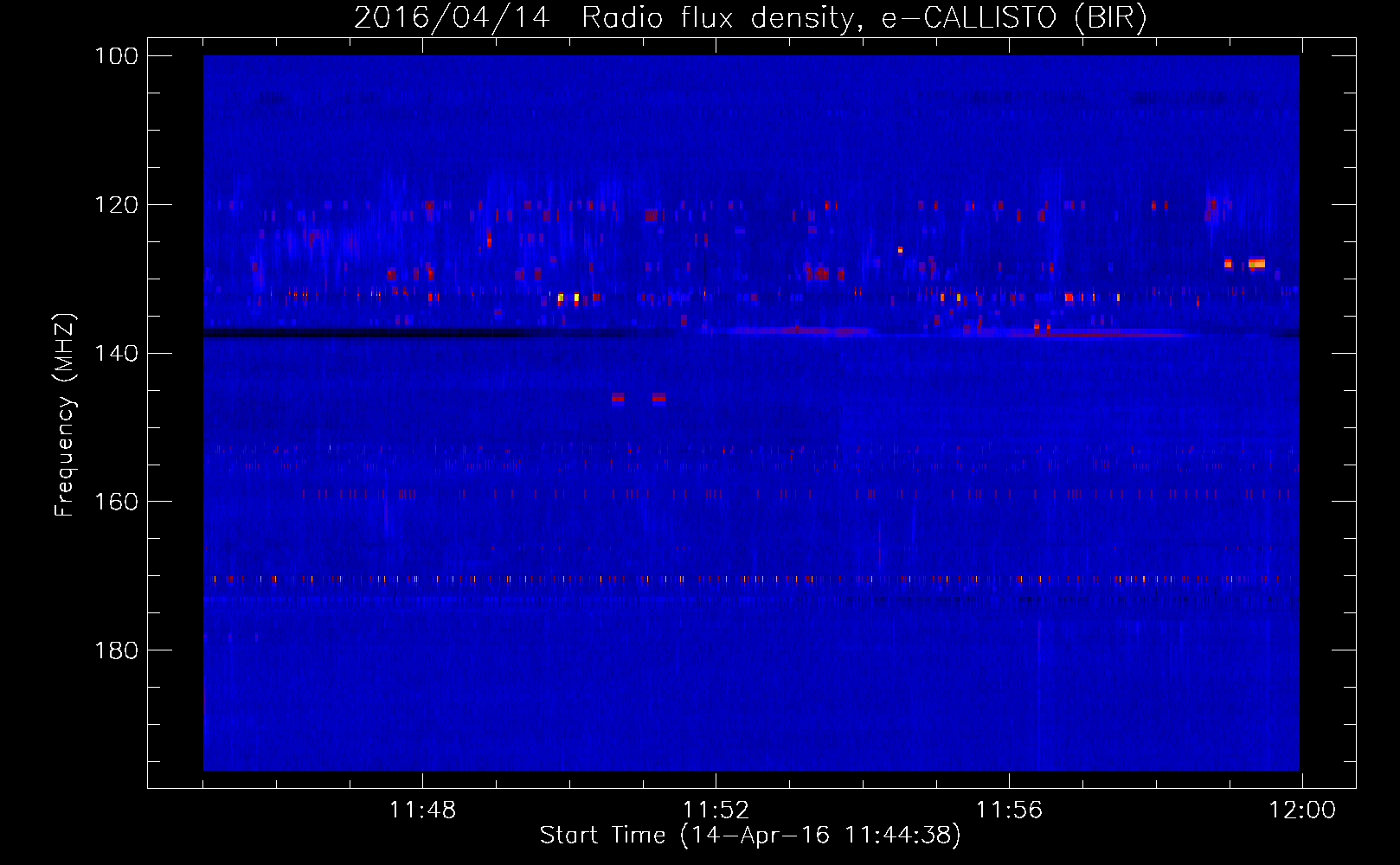Click the 11:52 time tick label
The image size is (1400, 865).
click(x=716, y=811)
